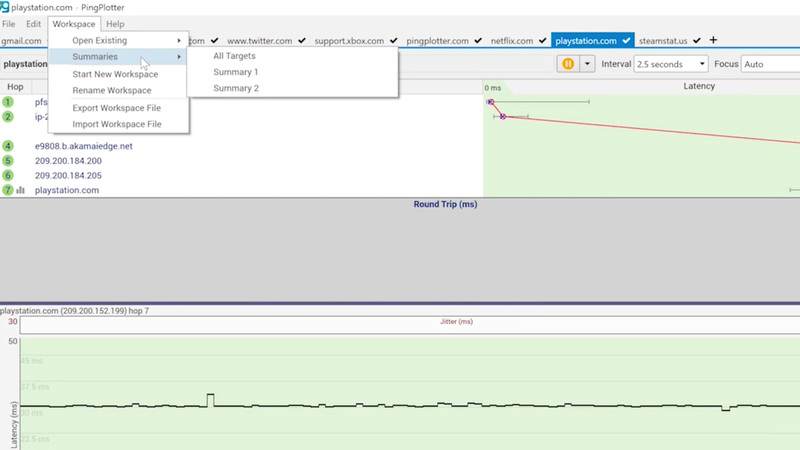
Task: Select the 209.200.184.205 hop
Action: click(68, 176)
